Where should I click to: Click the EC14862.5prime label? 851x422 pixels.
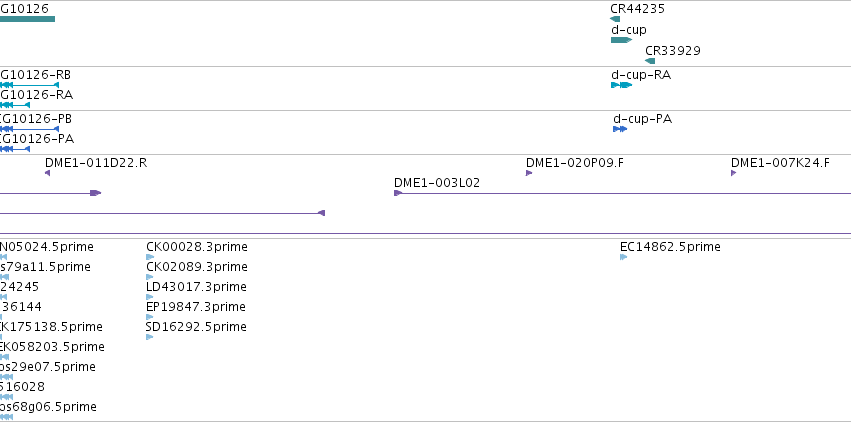(x=670, y=247)
